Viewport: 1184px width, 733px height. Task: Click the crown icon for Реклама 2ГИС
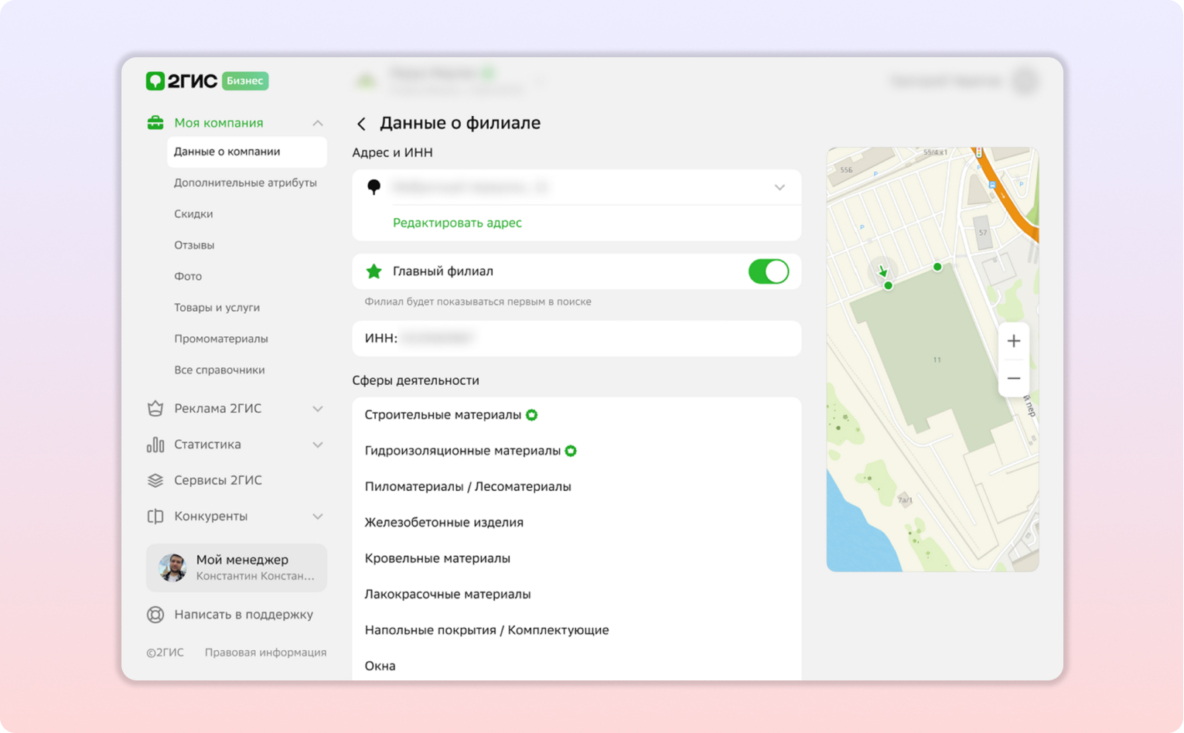155,408
